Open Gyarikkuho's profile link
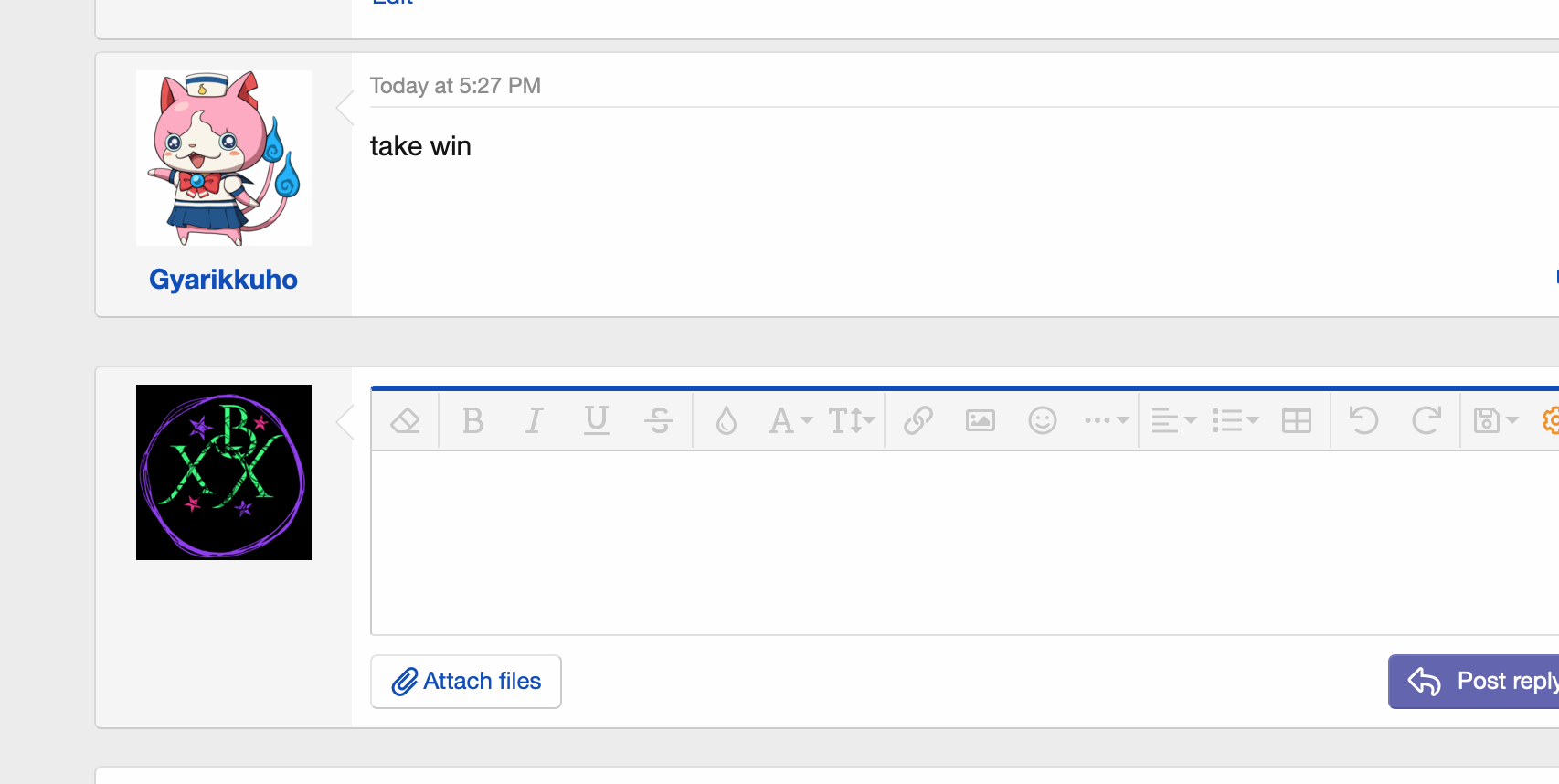The width and height of the screenshot is (1559, 784). click(x=223, y=280)
